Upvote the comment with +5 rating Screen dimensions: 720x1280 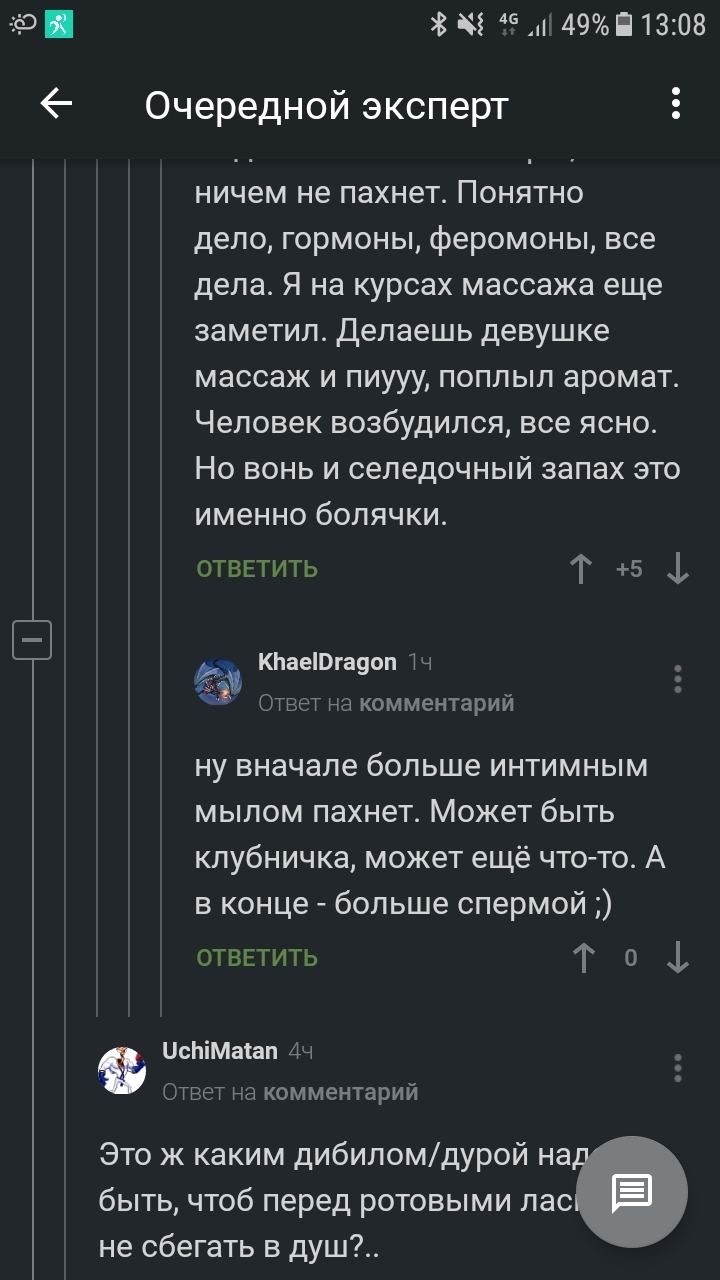[x=581, y=569]
